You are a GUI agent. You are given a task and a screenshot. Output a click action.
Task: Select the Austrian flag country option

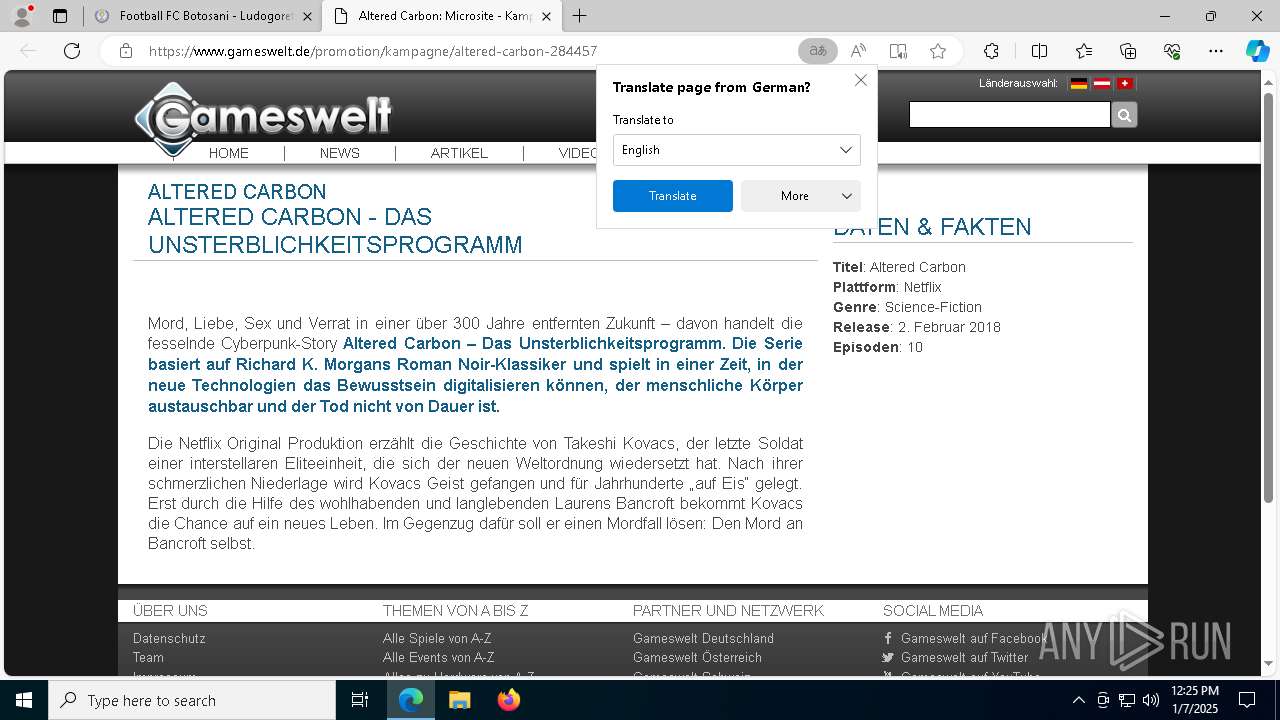tap(1102, 84)
